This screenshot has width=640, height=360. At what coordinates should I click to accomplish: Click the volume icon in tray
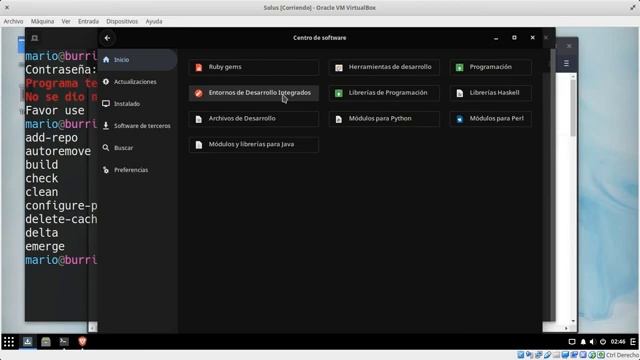(593, 342)
